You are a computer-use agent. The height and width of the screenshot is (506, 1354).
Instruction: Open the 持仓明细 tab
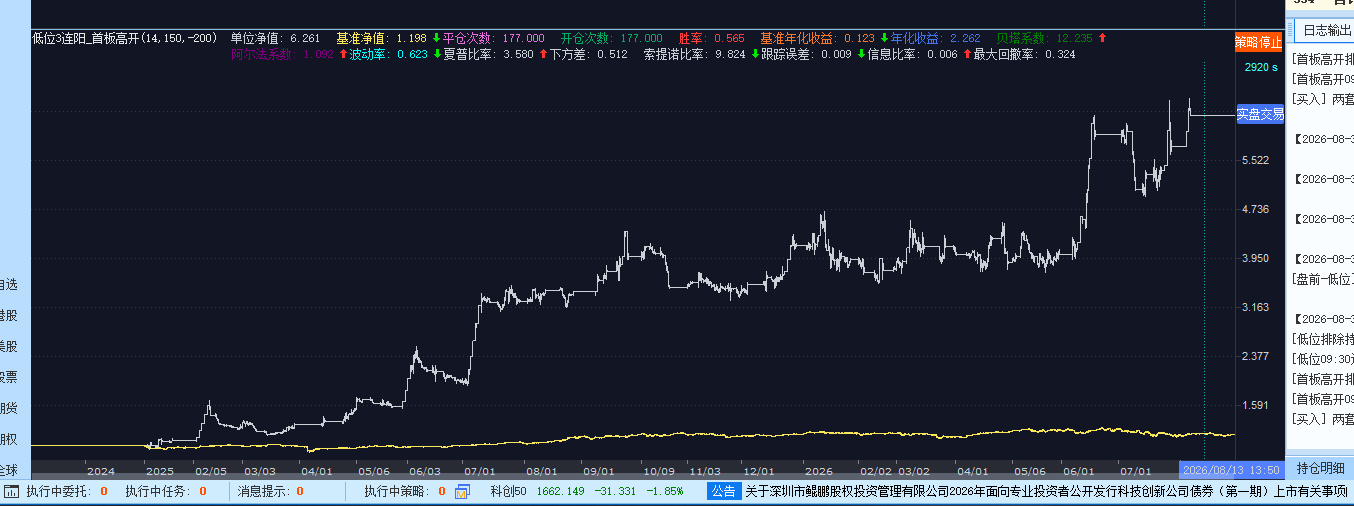coord(1320,468)
